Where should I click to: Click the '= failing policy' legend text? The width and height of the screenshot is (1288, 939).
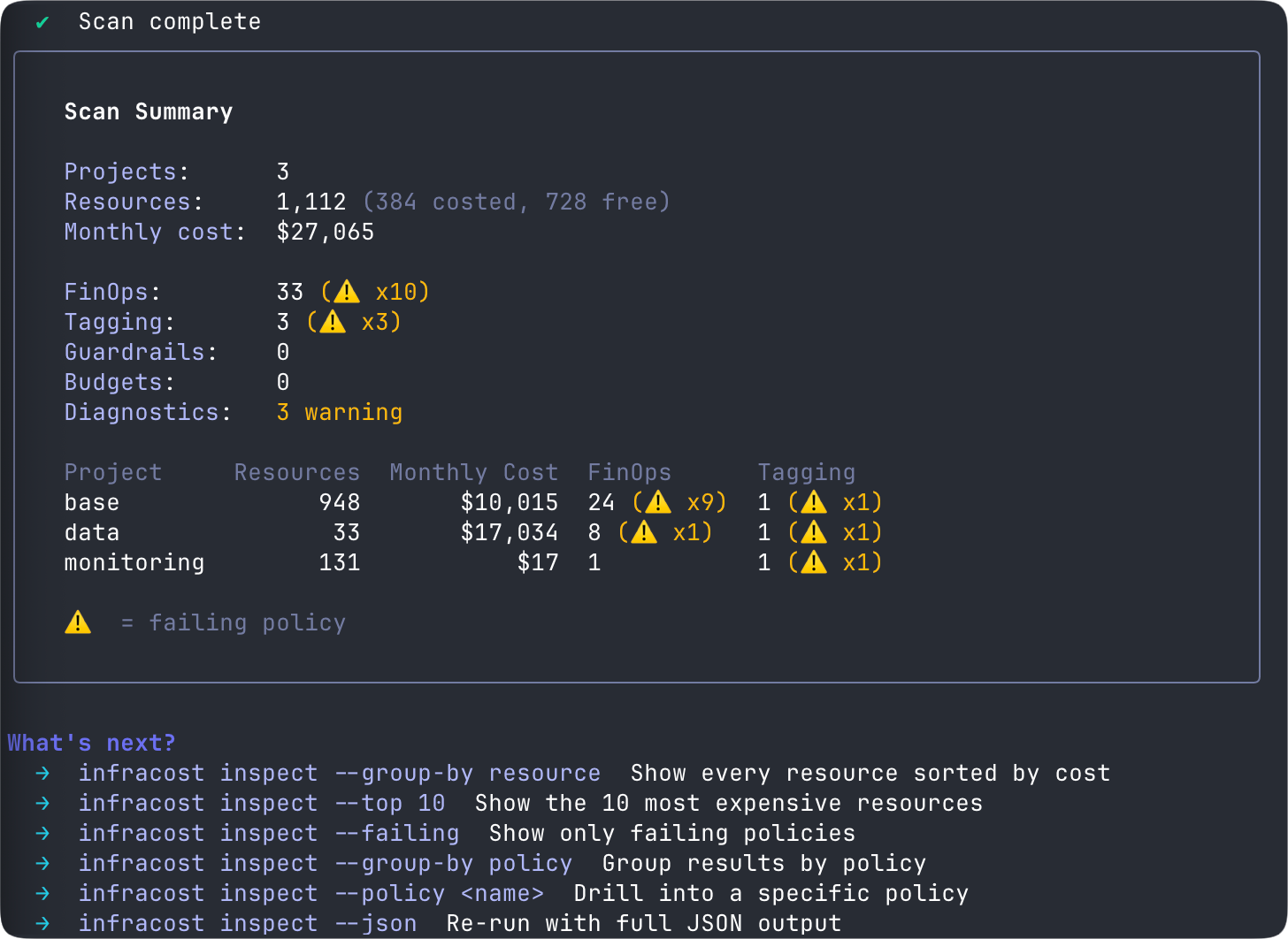[234, 623]
